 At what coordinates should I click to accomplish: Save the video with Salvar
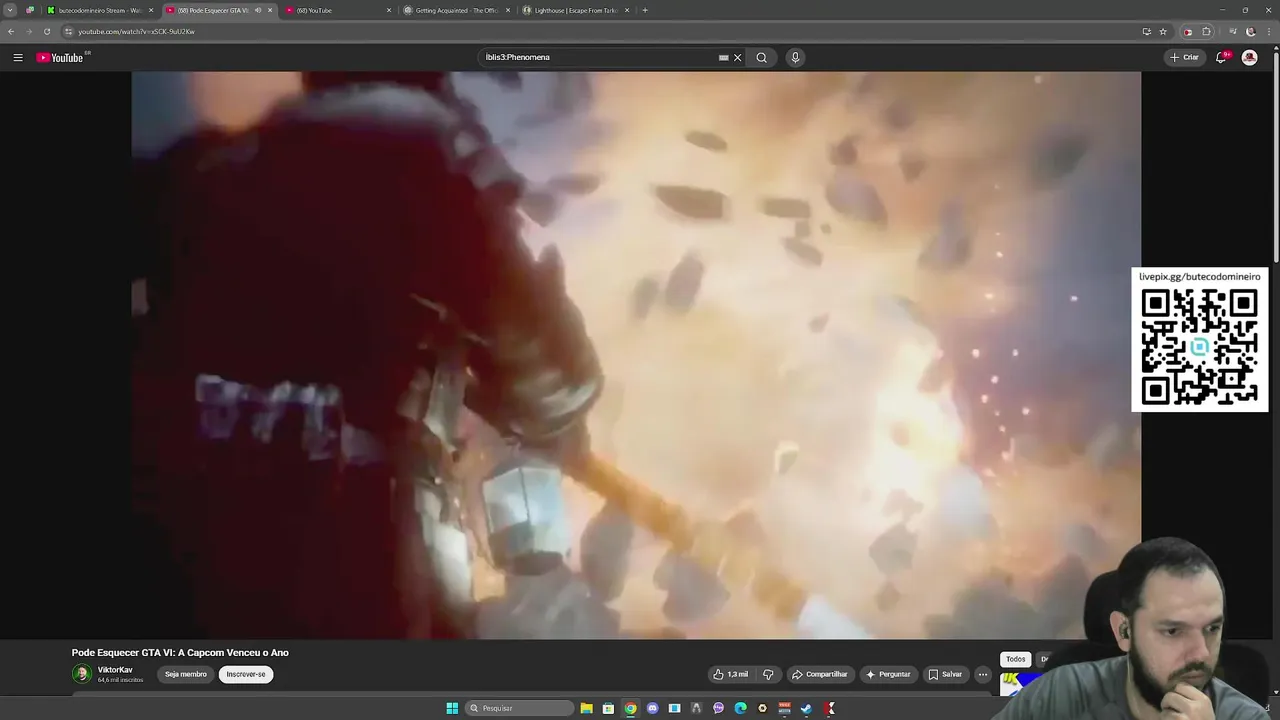pyautogui.click(x=945, y=674)
